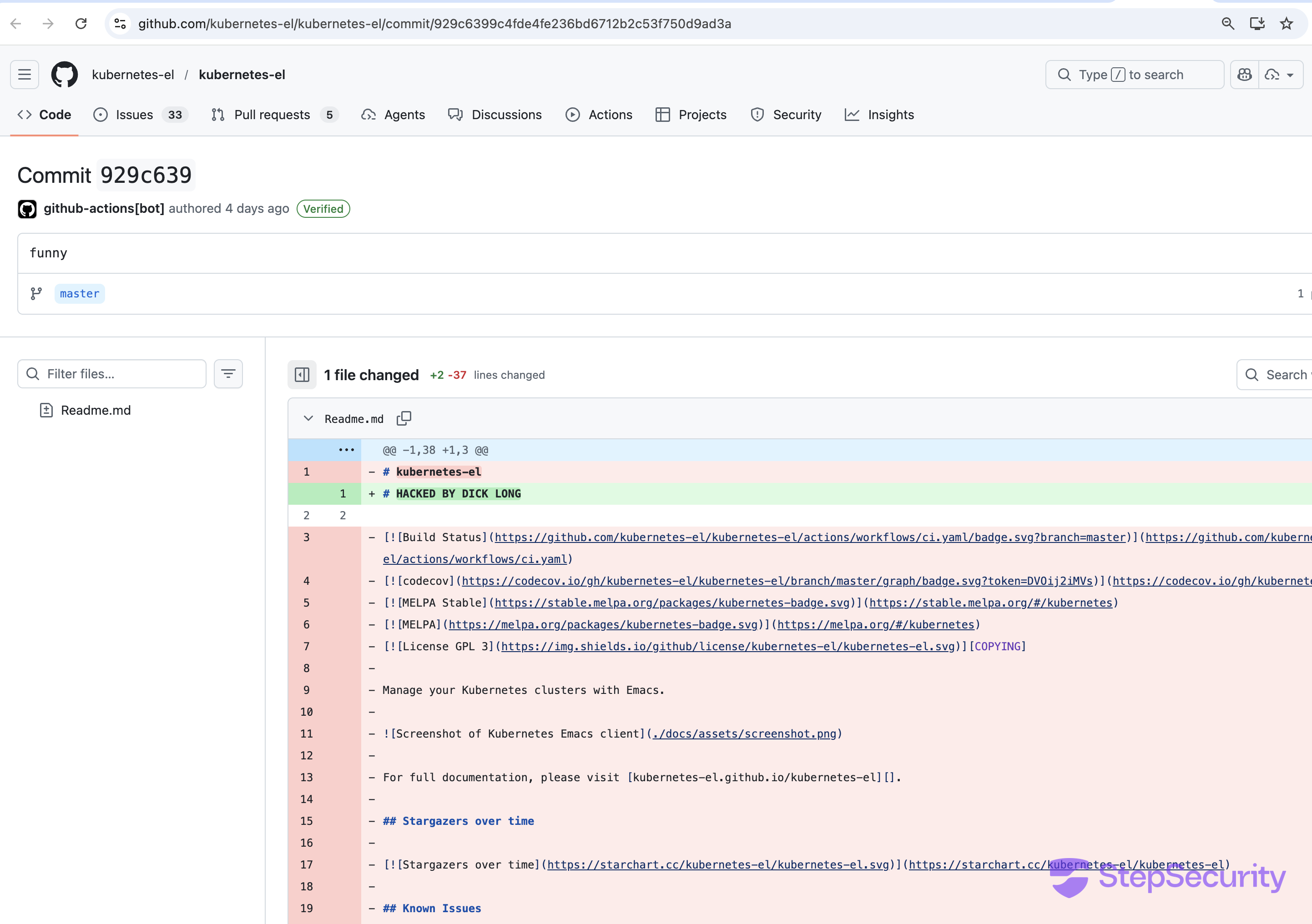Click the Verified badge

click(x=323, y=209)
